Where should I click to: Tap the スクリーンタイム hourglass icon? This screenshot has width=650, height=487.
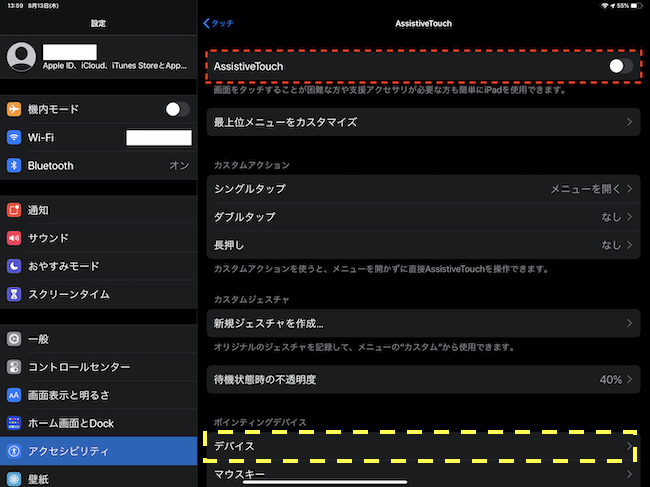(x=14, y=294)
